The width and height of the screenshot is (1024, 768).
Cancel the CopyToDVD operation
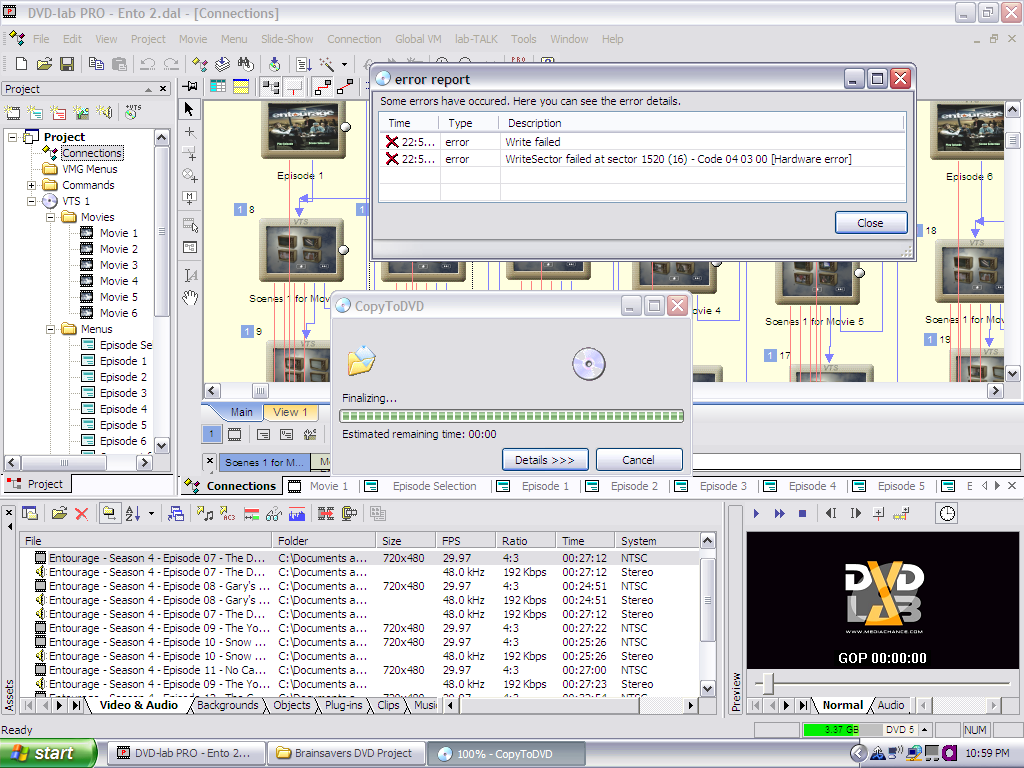(x=639, y=460)
